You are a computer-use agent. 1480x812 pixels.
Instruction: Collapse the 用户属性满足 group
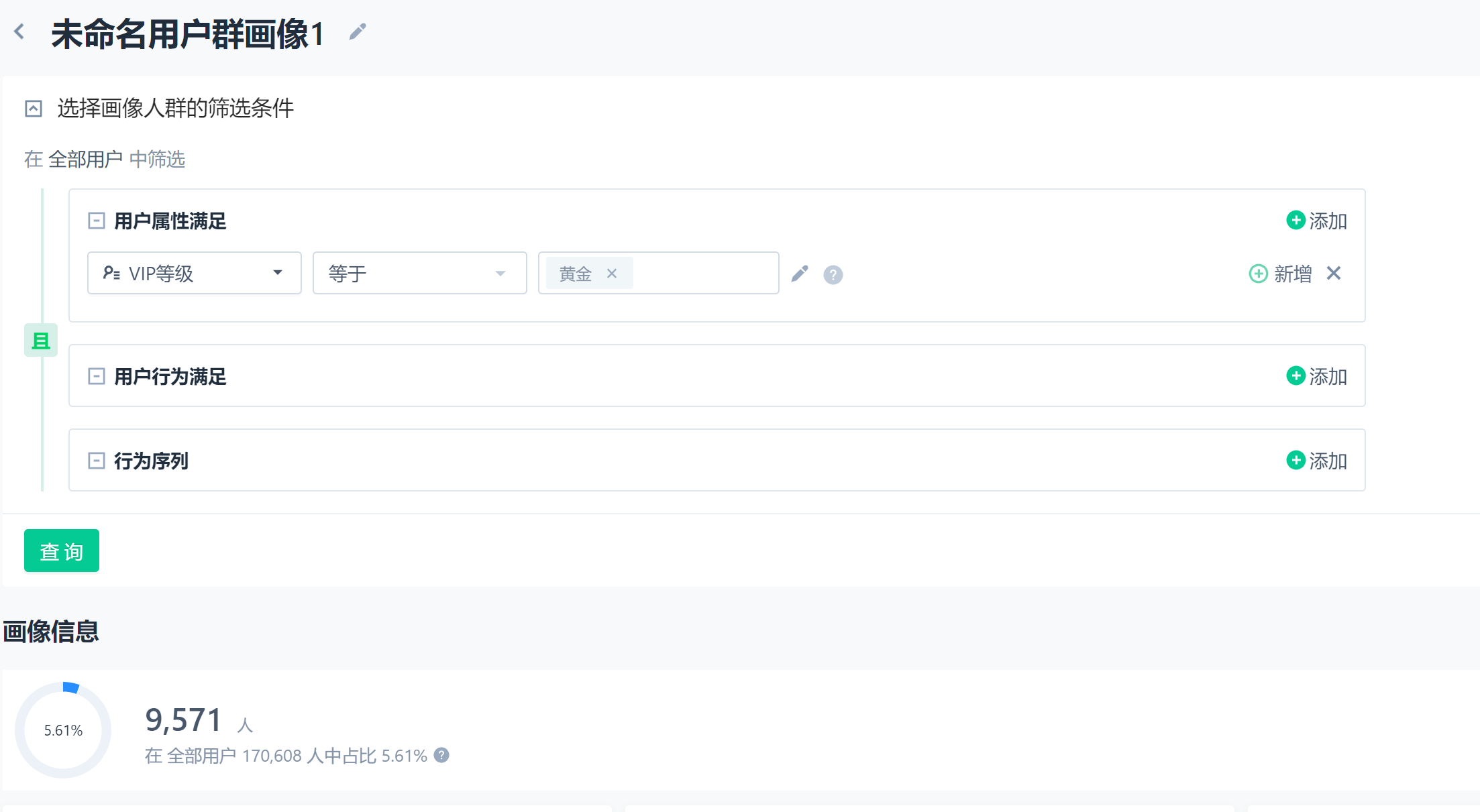pos(97,221)
